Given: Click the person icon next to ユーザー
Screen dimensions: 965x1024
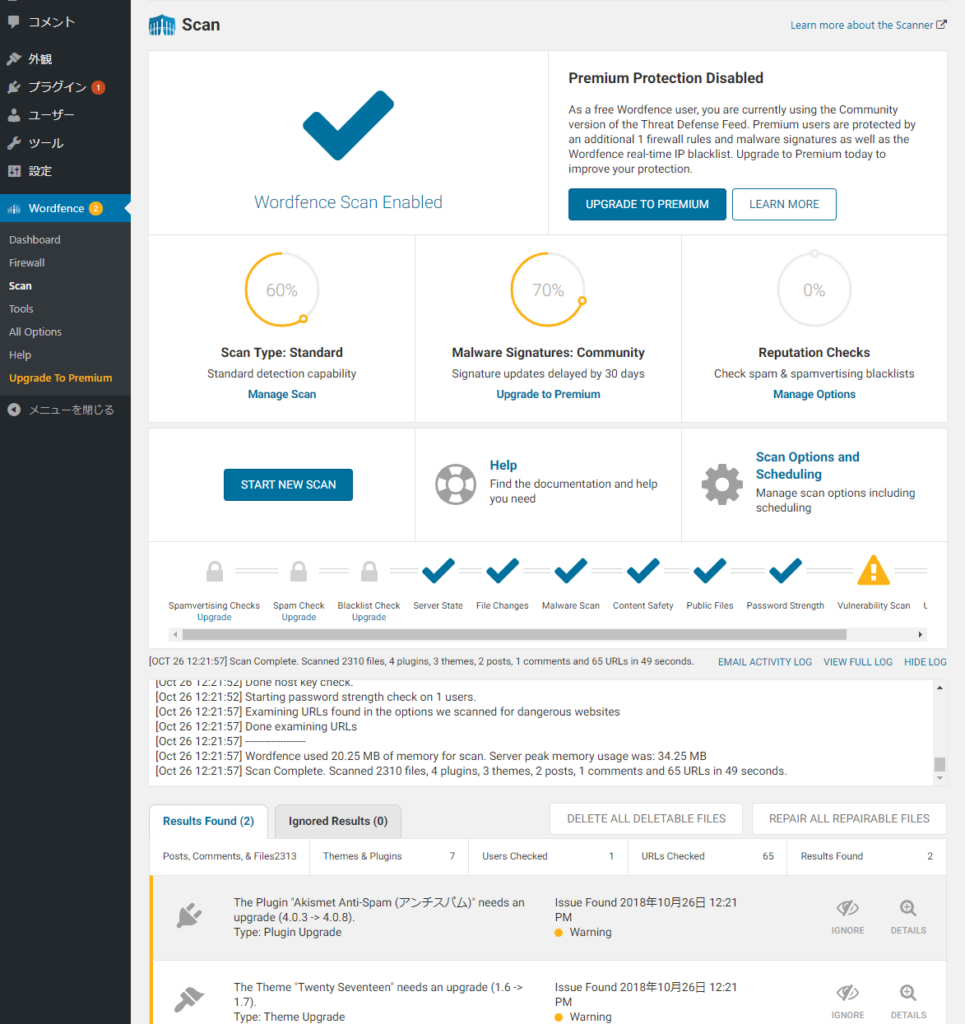Looking at the screenshot, I should [14, 115].
